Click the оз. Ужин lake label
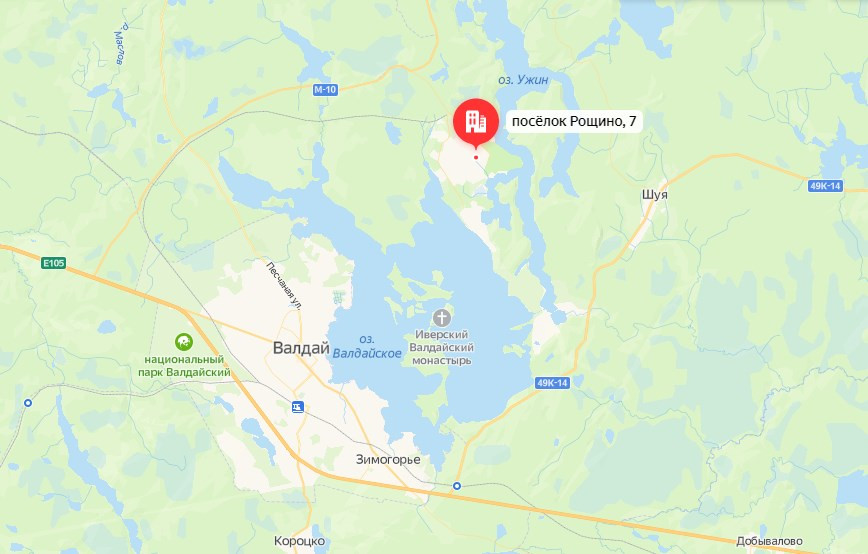The width and height of the screenshot is (868, 554). tap(523, 80)
